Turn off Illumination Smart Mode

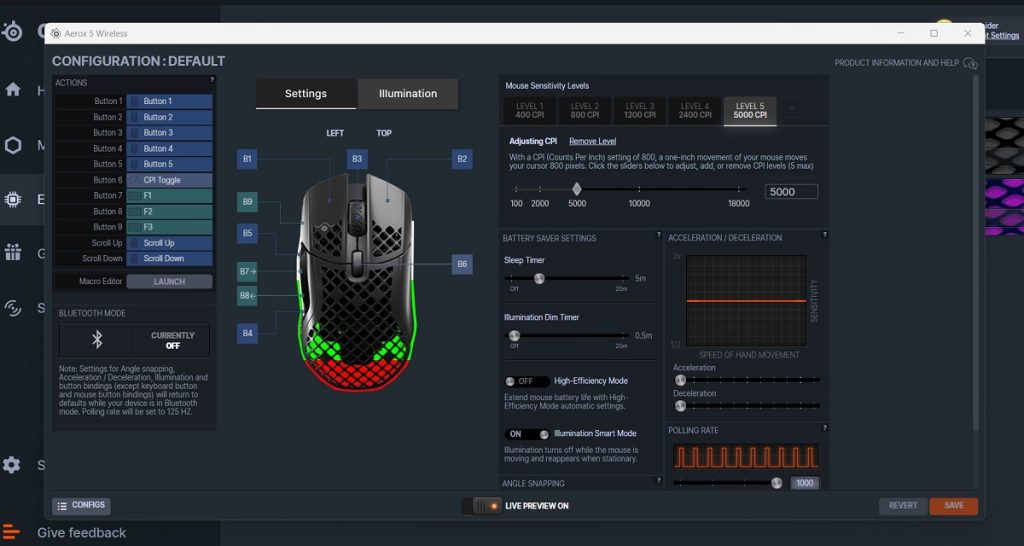tap(527, 434)
